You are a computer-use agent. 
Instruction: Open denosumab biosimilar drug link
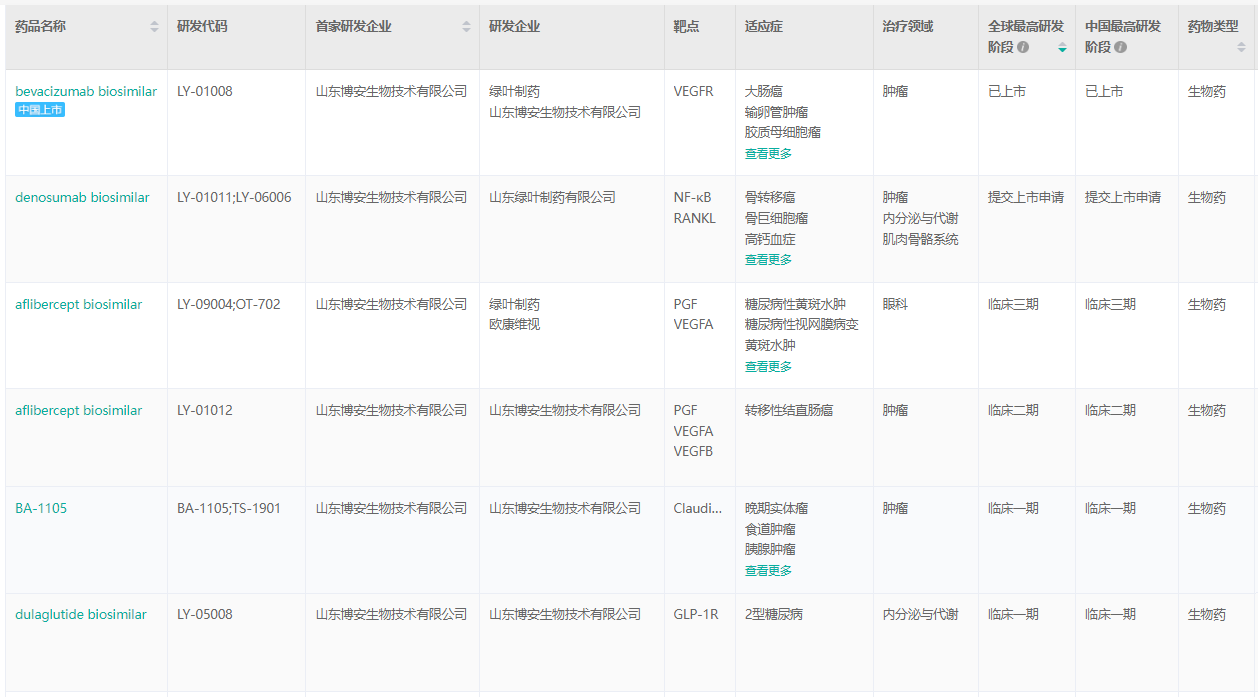pos(82,197)
